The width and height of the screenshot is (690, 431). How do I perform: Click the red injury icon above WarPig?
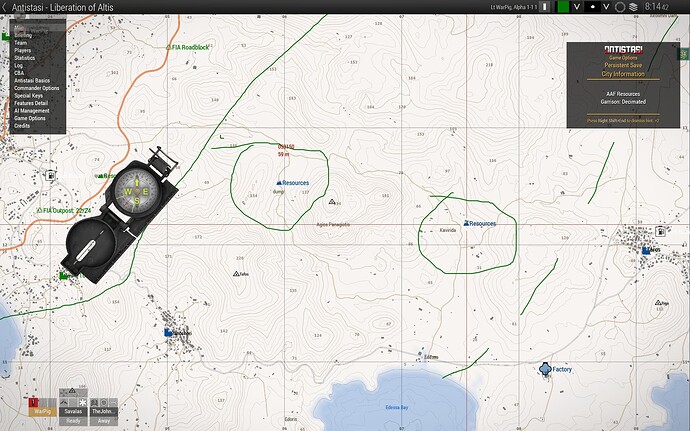click(33, 402)
